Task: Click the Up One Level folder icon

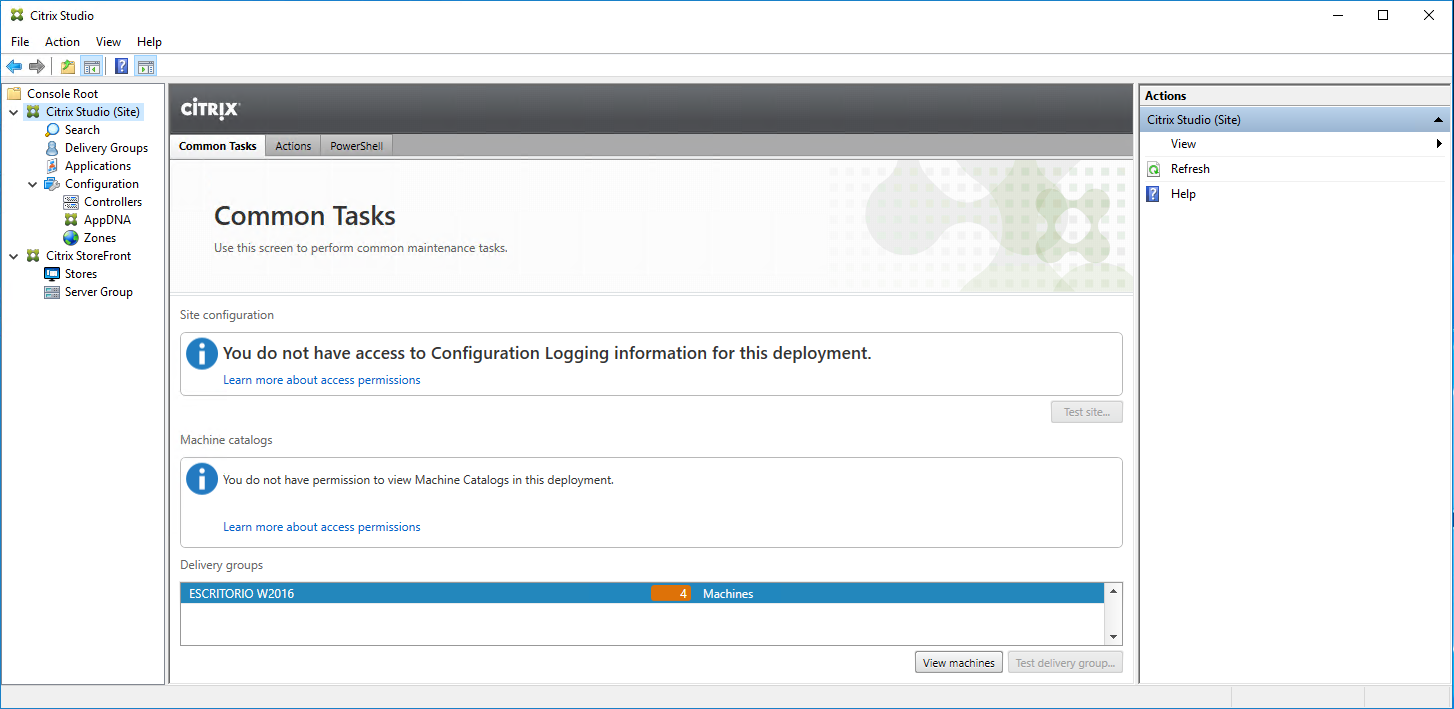Action: pos(67,67)
